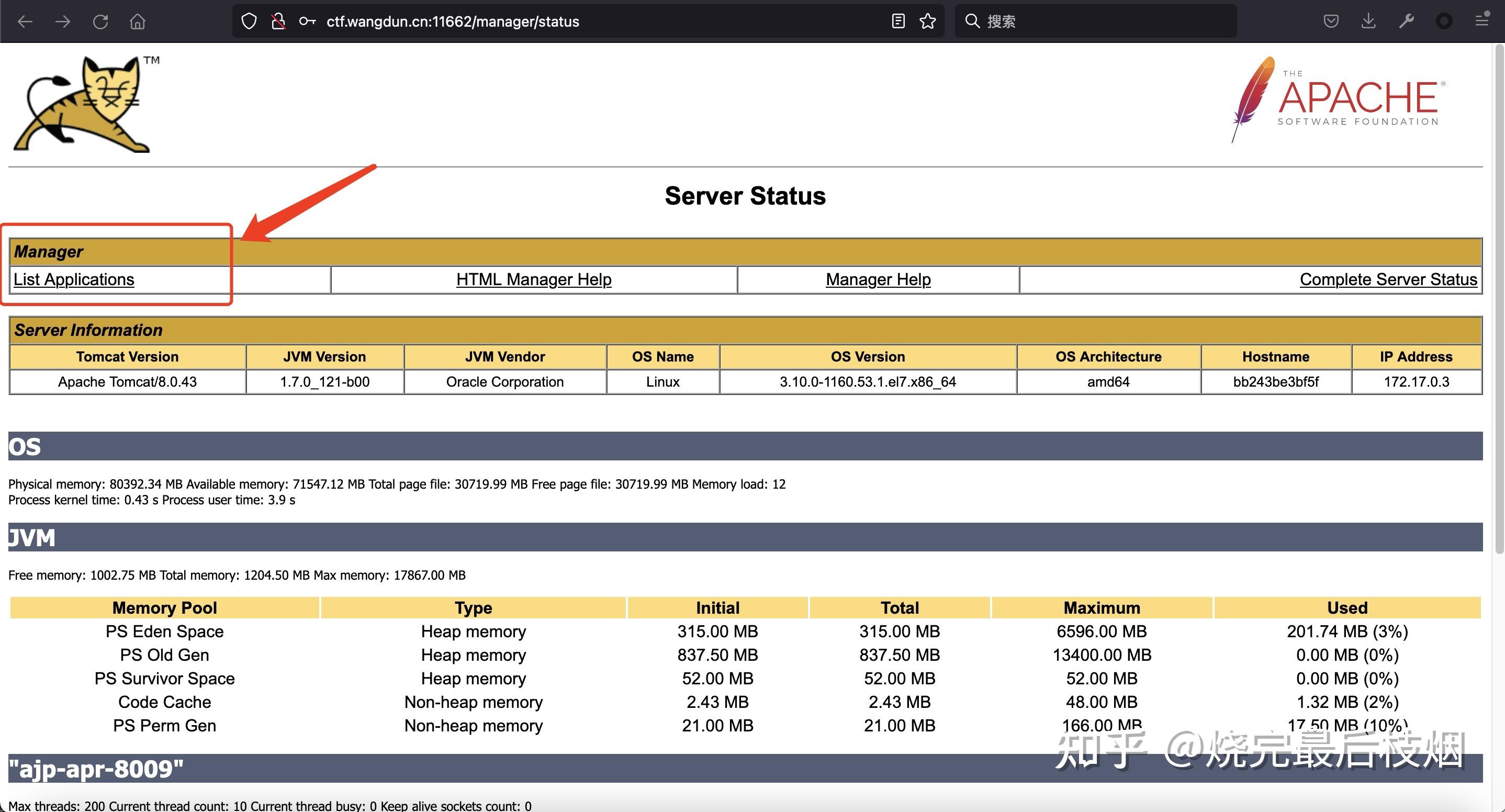Open the insecure connection lock icon
Viewport: 1505px width, 812px height.
[279, 21]
